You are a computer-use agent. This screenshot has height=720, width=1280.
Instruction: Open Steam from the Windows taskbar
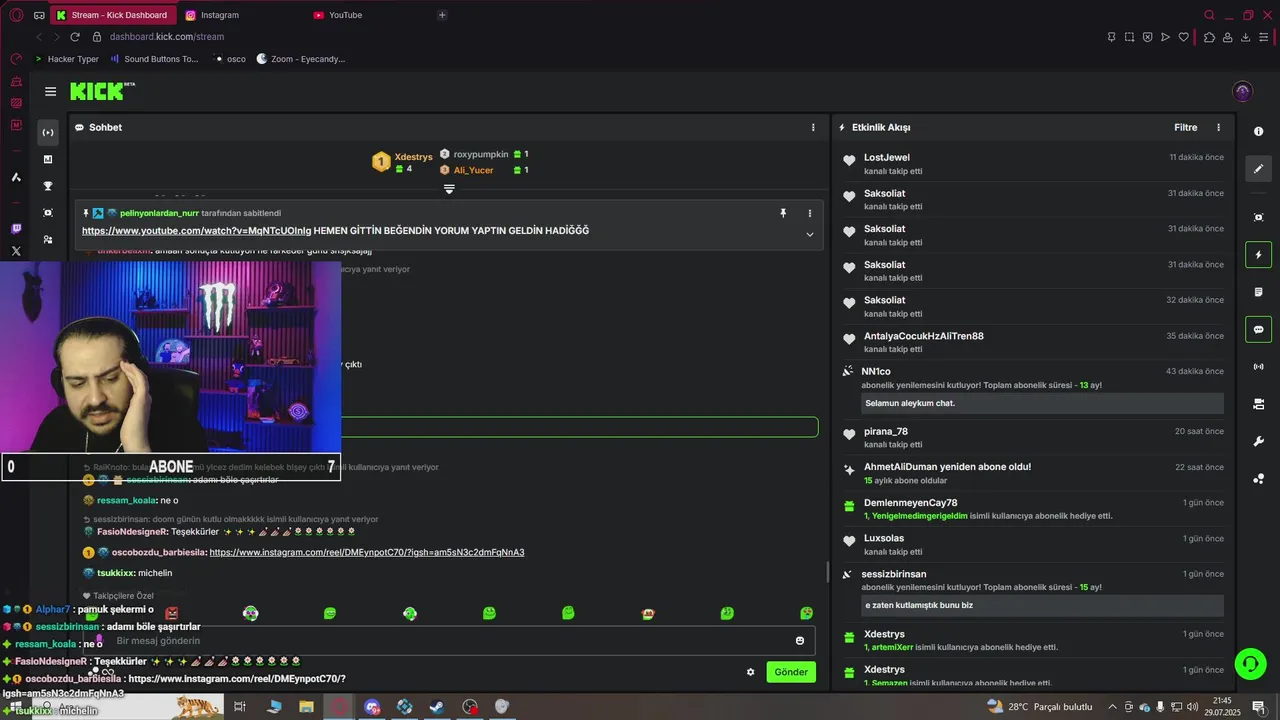(x=437, y=707)
